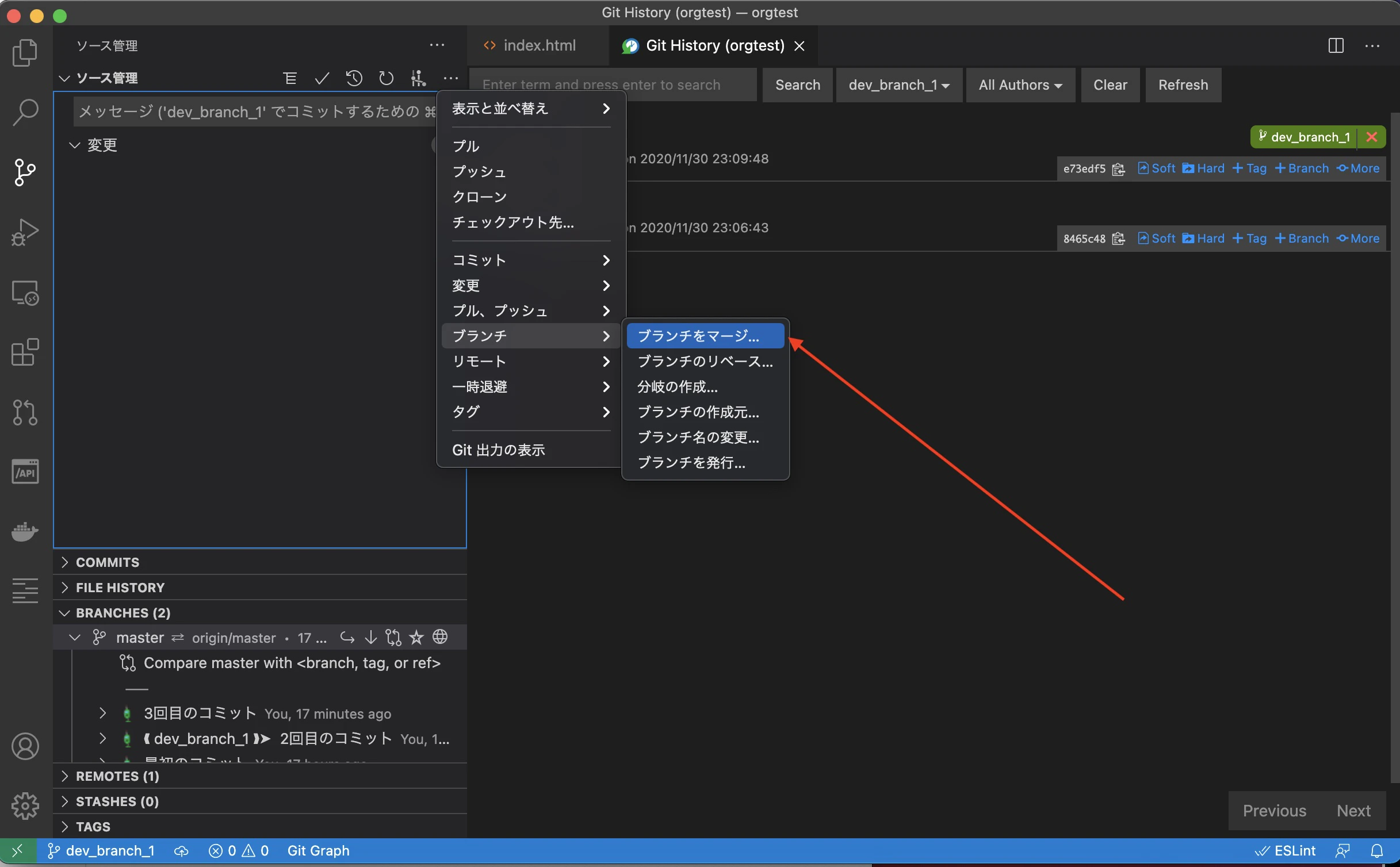Expand the COMMITS section

tap(259, 562)
